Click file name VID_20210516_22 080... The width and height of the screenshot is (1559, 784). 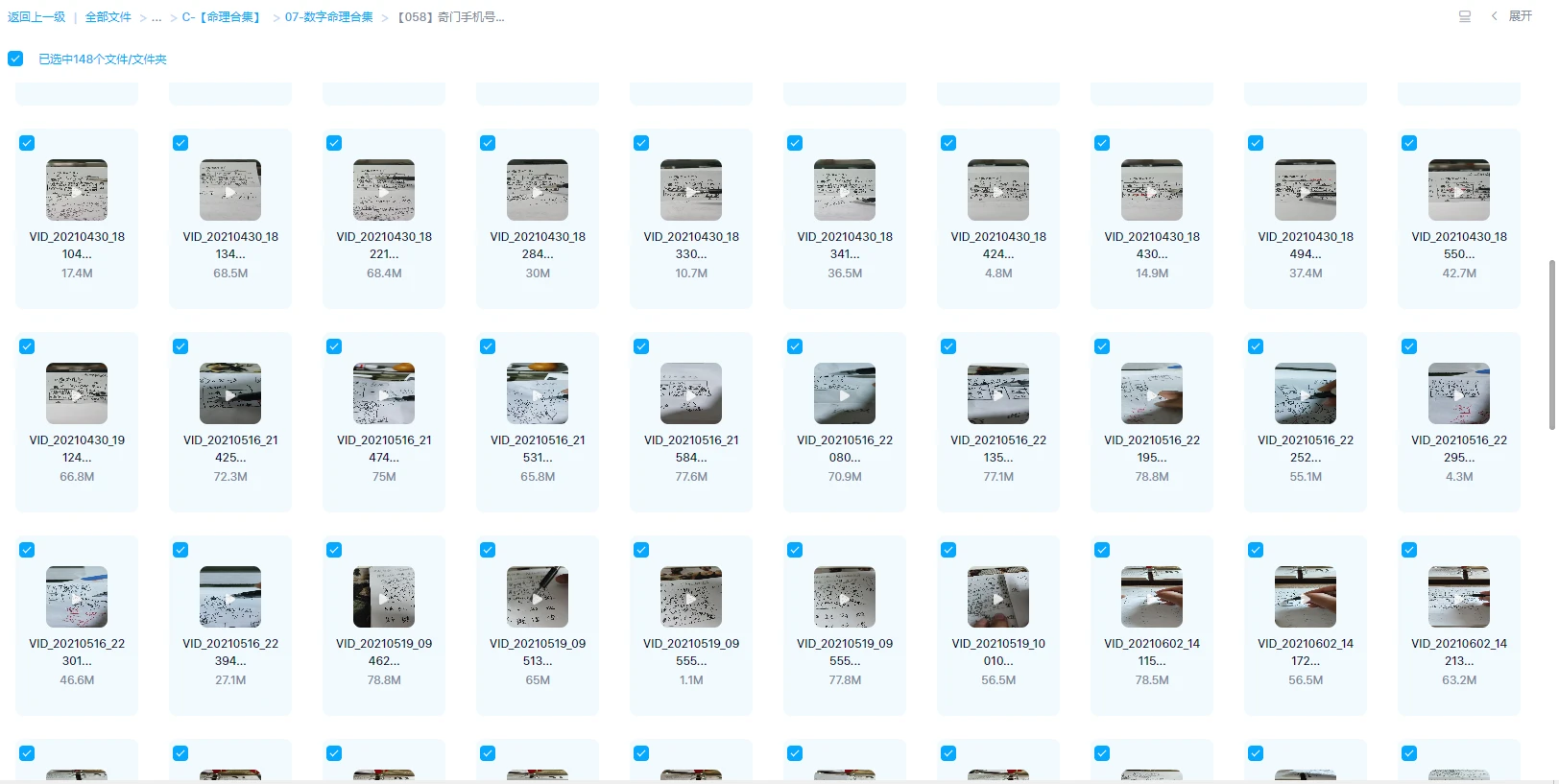845,449
